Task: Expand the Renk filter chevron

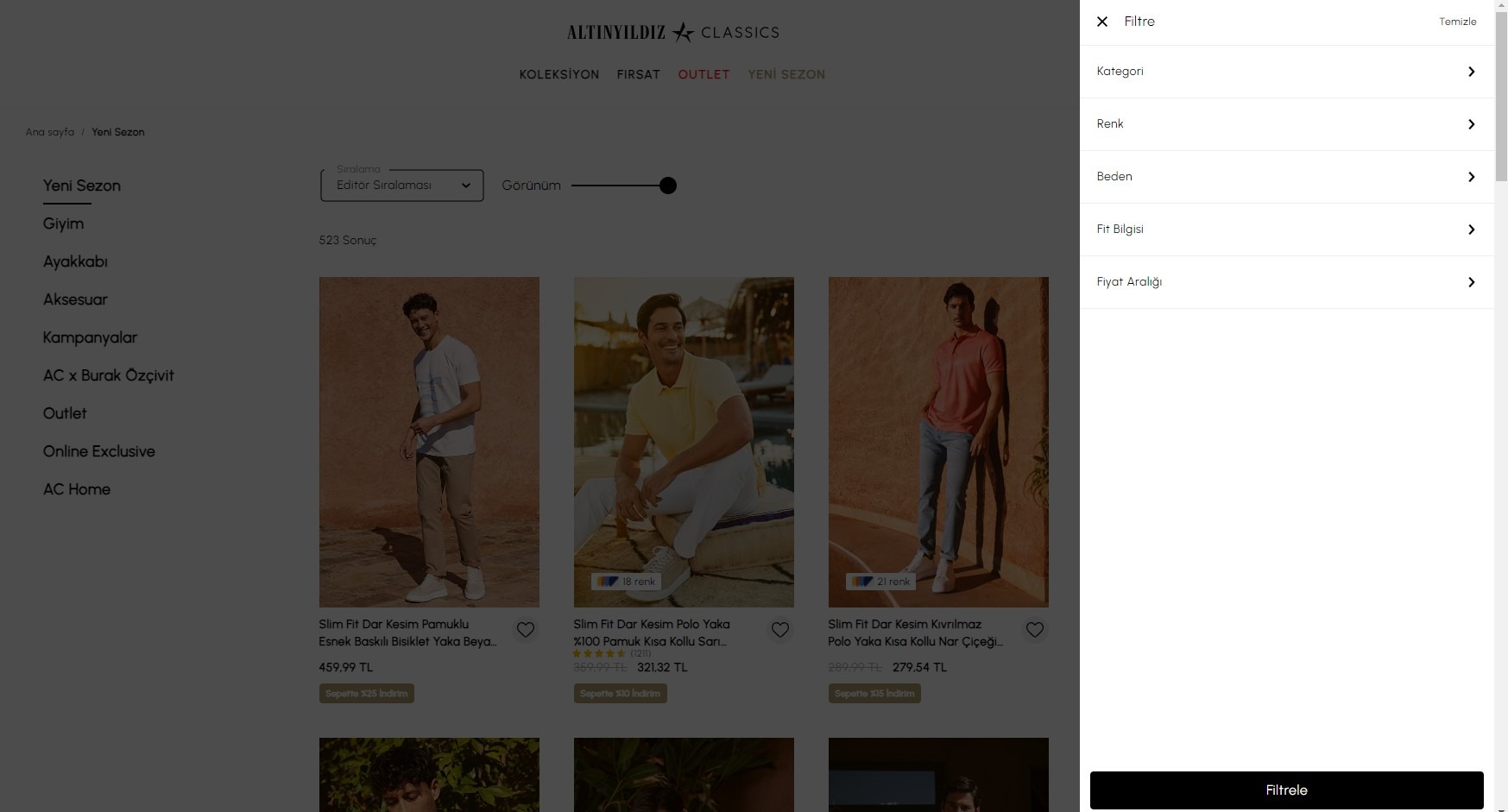Action: coord(1472,124)
